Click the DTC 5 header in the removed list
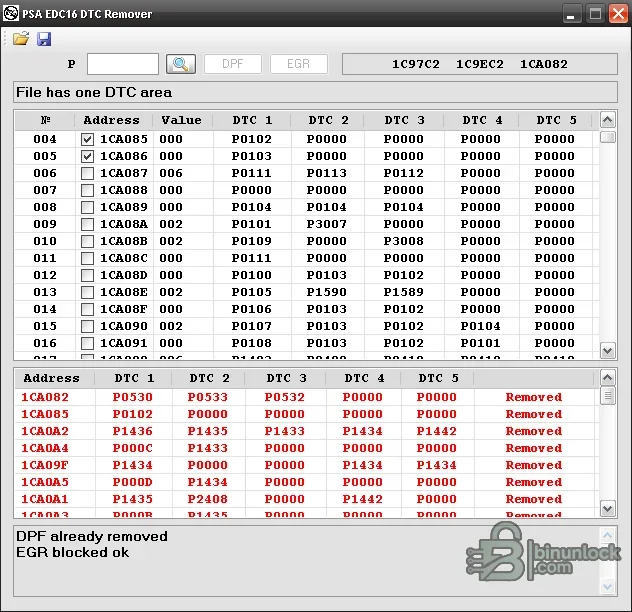Screen dimensions: 632x612 click(x=438, y=378)
